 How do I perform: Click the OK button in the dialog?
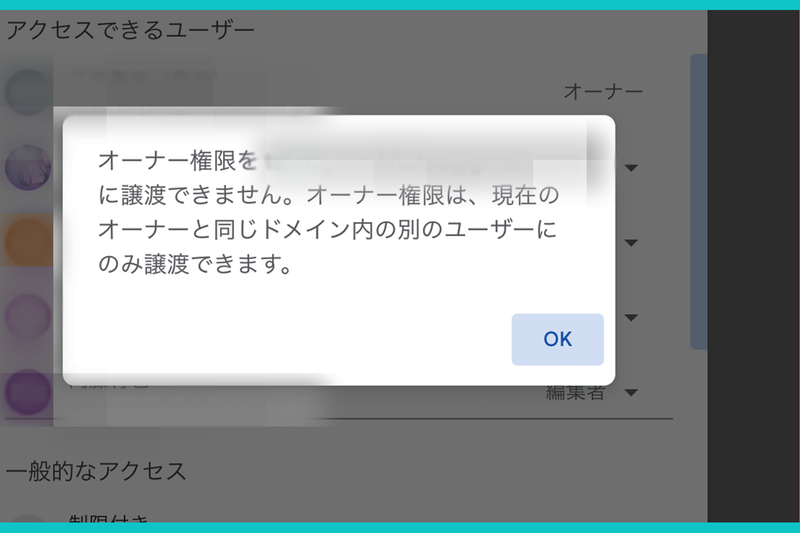(558, 339)
